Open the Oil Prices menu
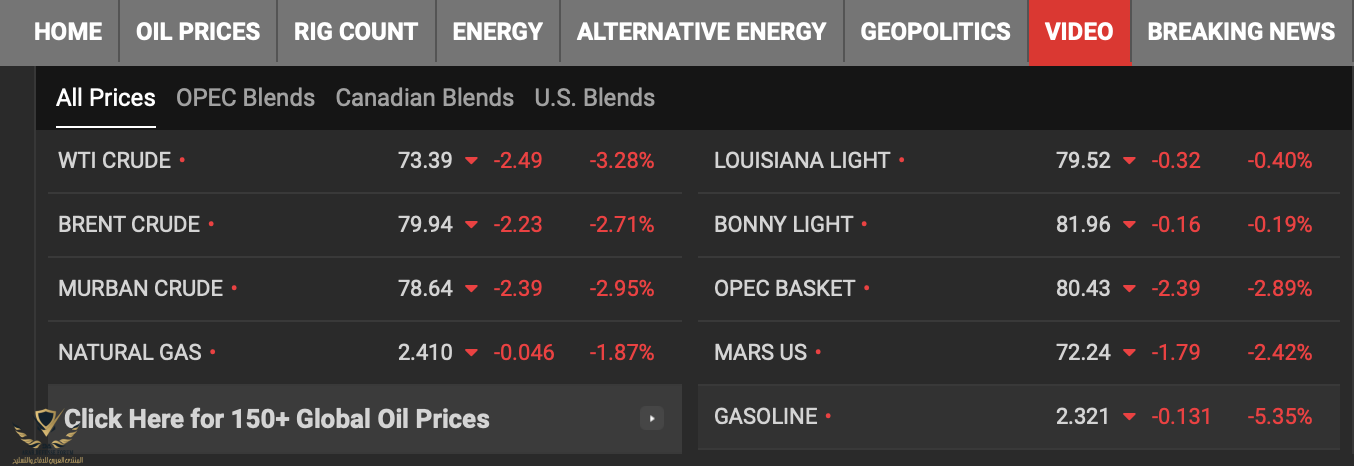1354x466 pixels. [x=198, y=32]
